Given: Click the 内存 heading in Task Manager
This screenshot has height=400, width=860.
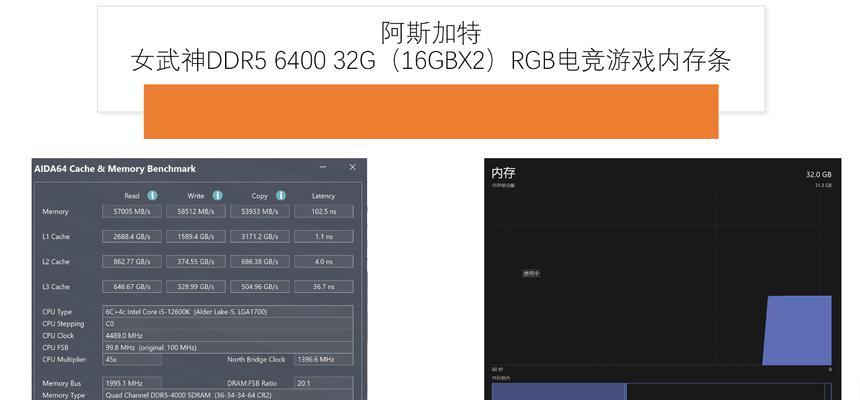Looking at the screenshot, I should (503, 173).
